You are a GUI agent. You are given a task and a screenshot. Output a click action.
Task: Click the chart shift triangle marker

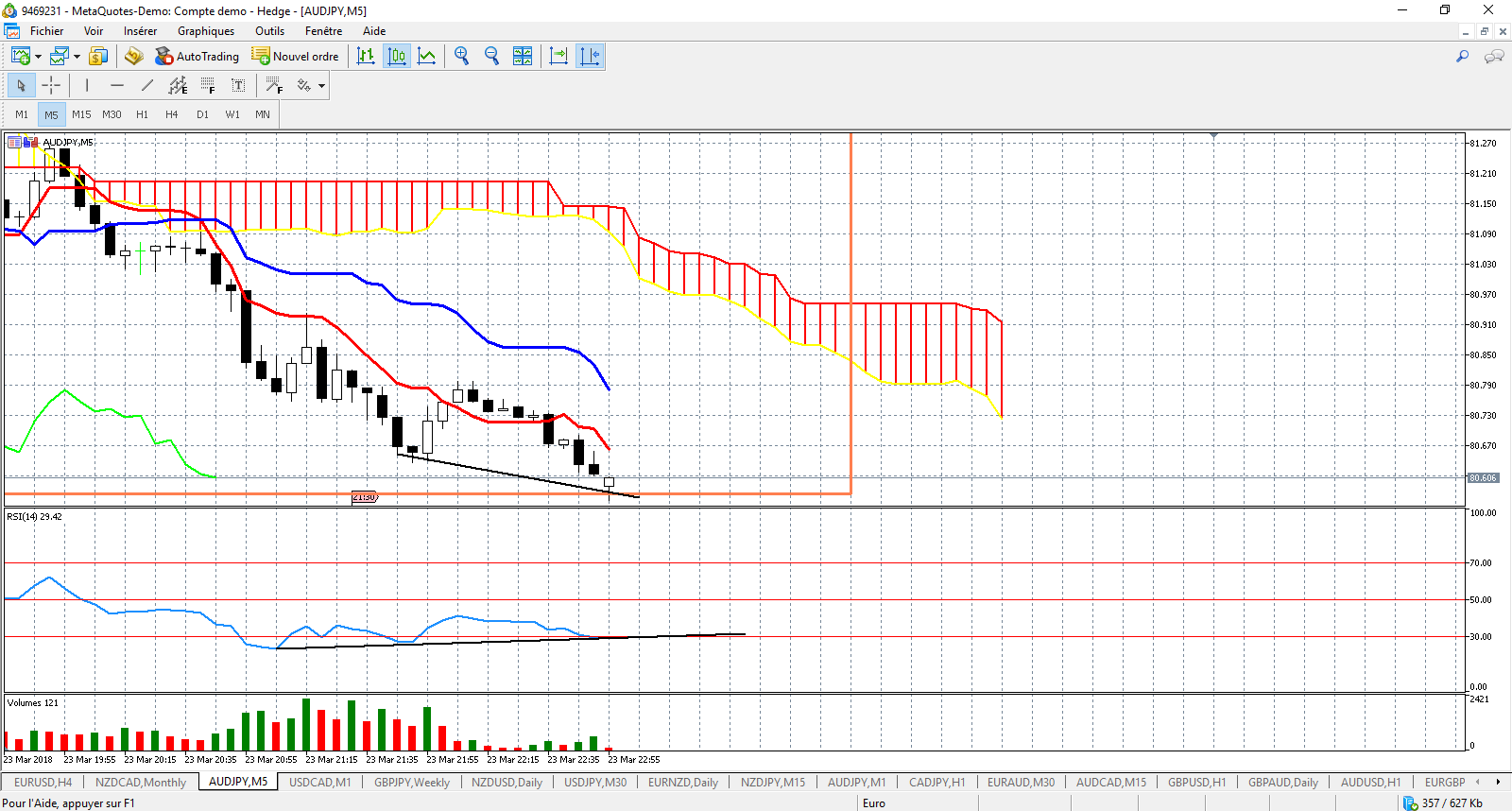tap(1213, 136)
